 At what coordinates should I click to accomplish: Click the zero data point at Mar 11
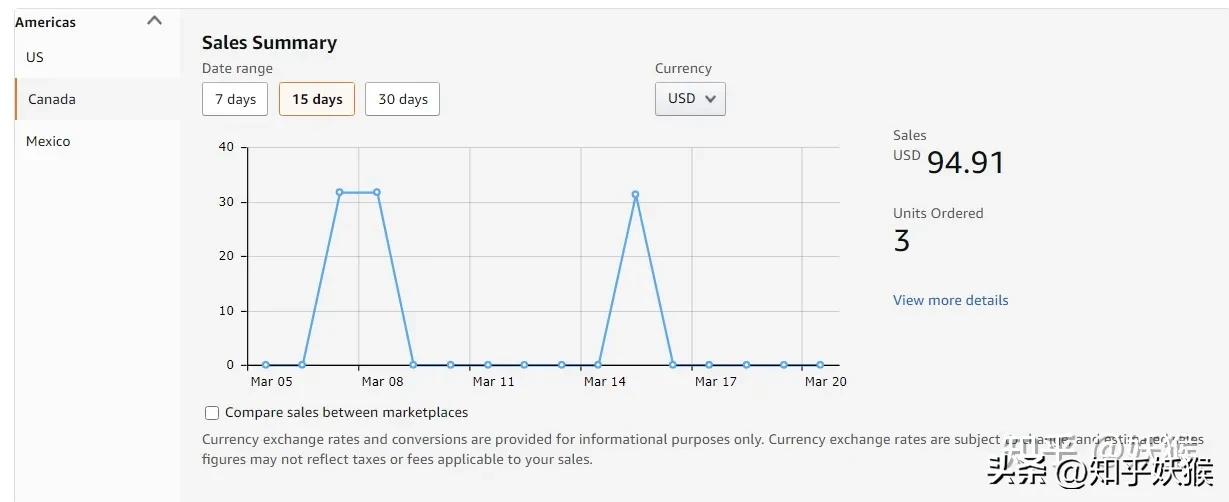487,365
